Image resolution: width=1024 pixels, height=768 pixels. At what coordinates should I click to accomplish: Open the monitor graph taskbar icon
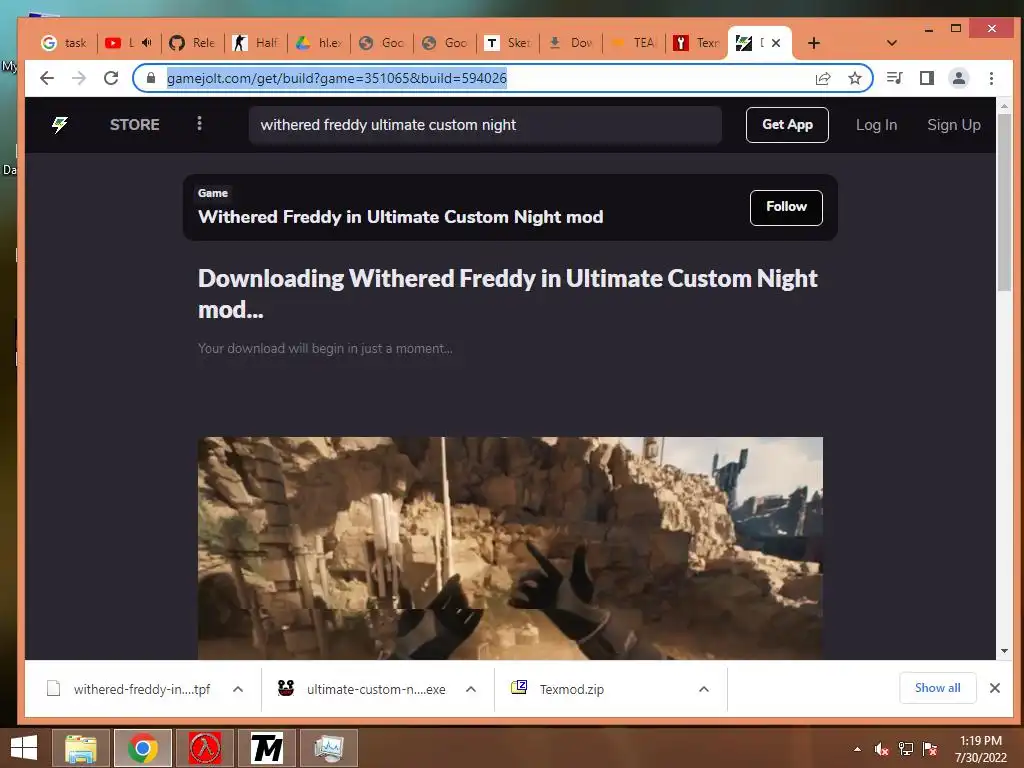pos(328,748)
